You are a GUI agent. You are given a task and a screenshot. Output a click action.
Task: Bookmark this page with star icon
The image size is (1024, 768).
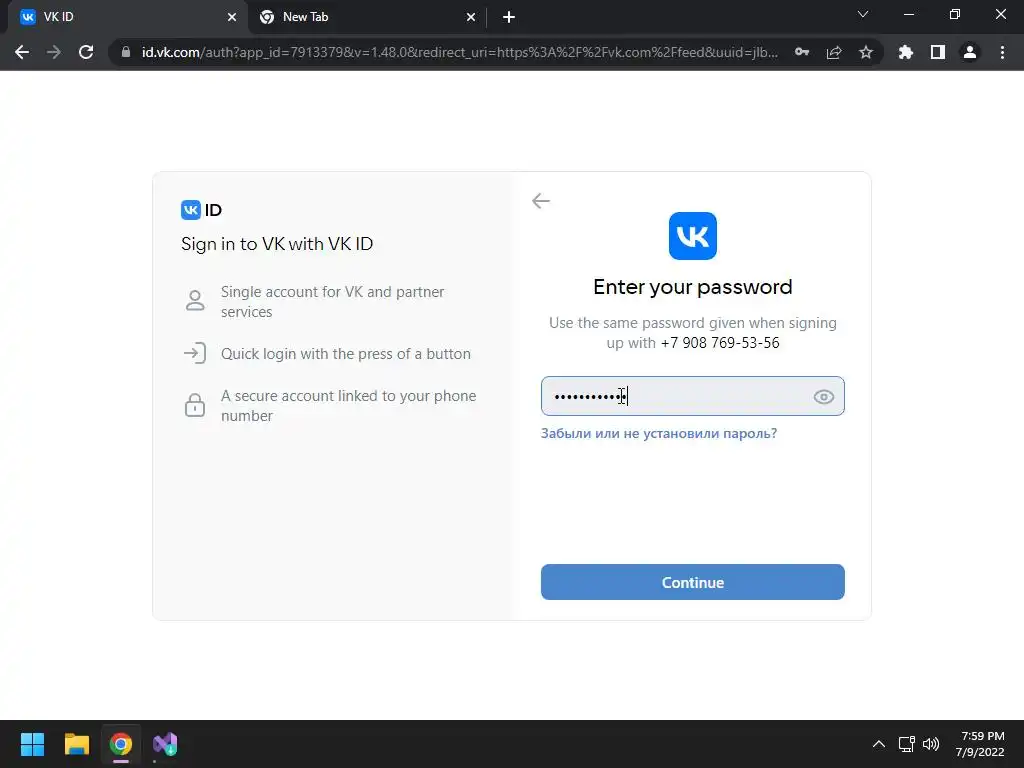866,52
